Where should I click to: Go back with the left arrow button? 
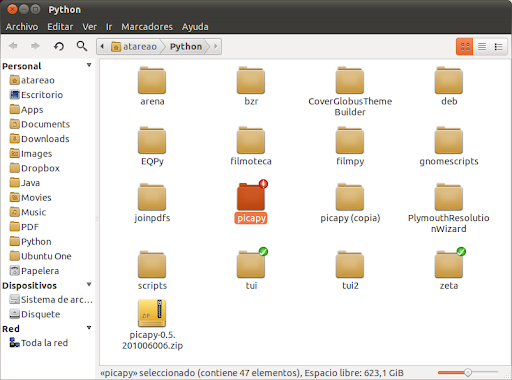[x=13, y=46]
